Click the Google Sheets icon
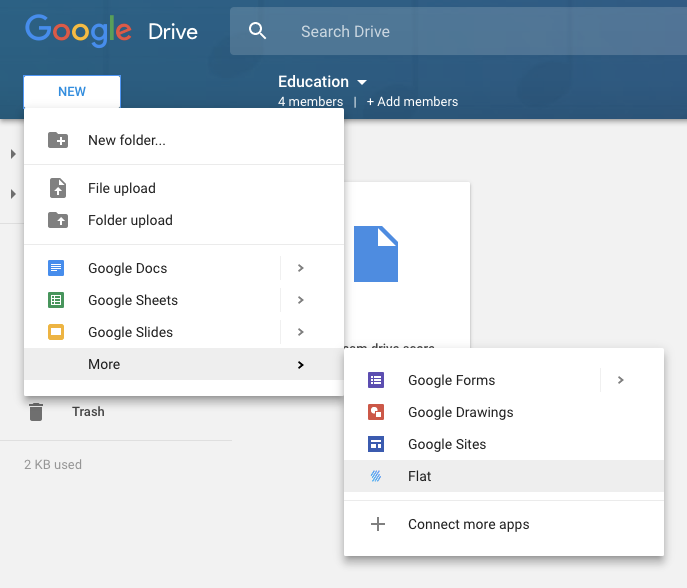 point(56,300)
